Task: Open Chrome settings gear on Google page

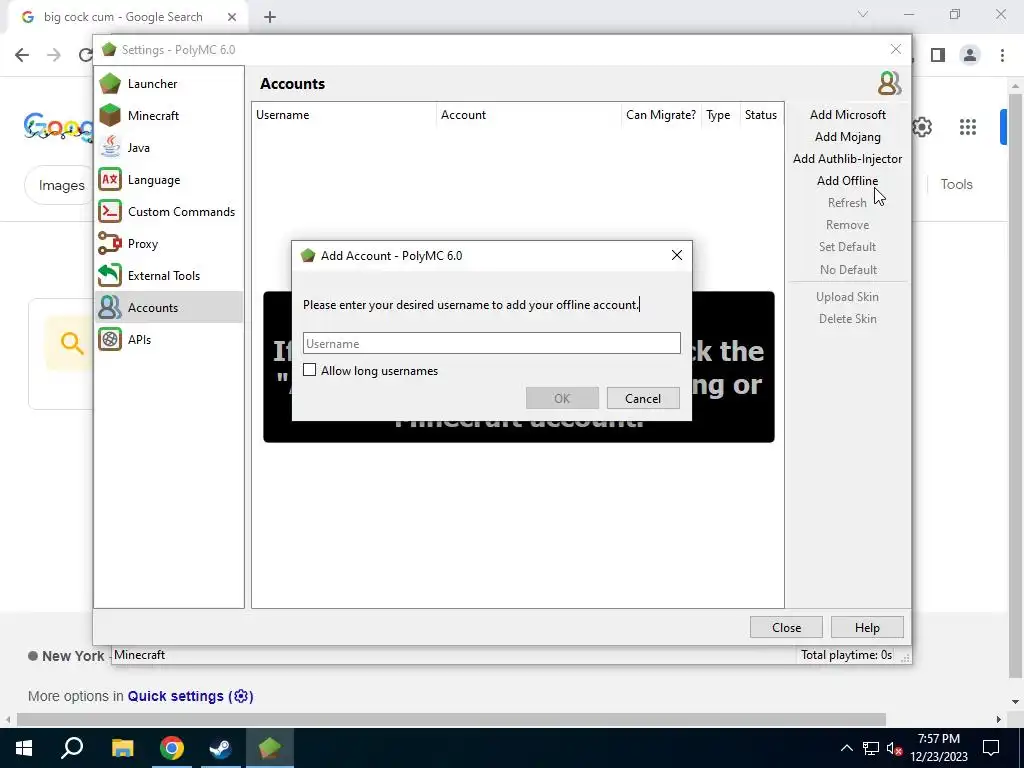Action: pos(922,127)
